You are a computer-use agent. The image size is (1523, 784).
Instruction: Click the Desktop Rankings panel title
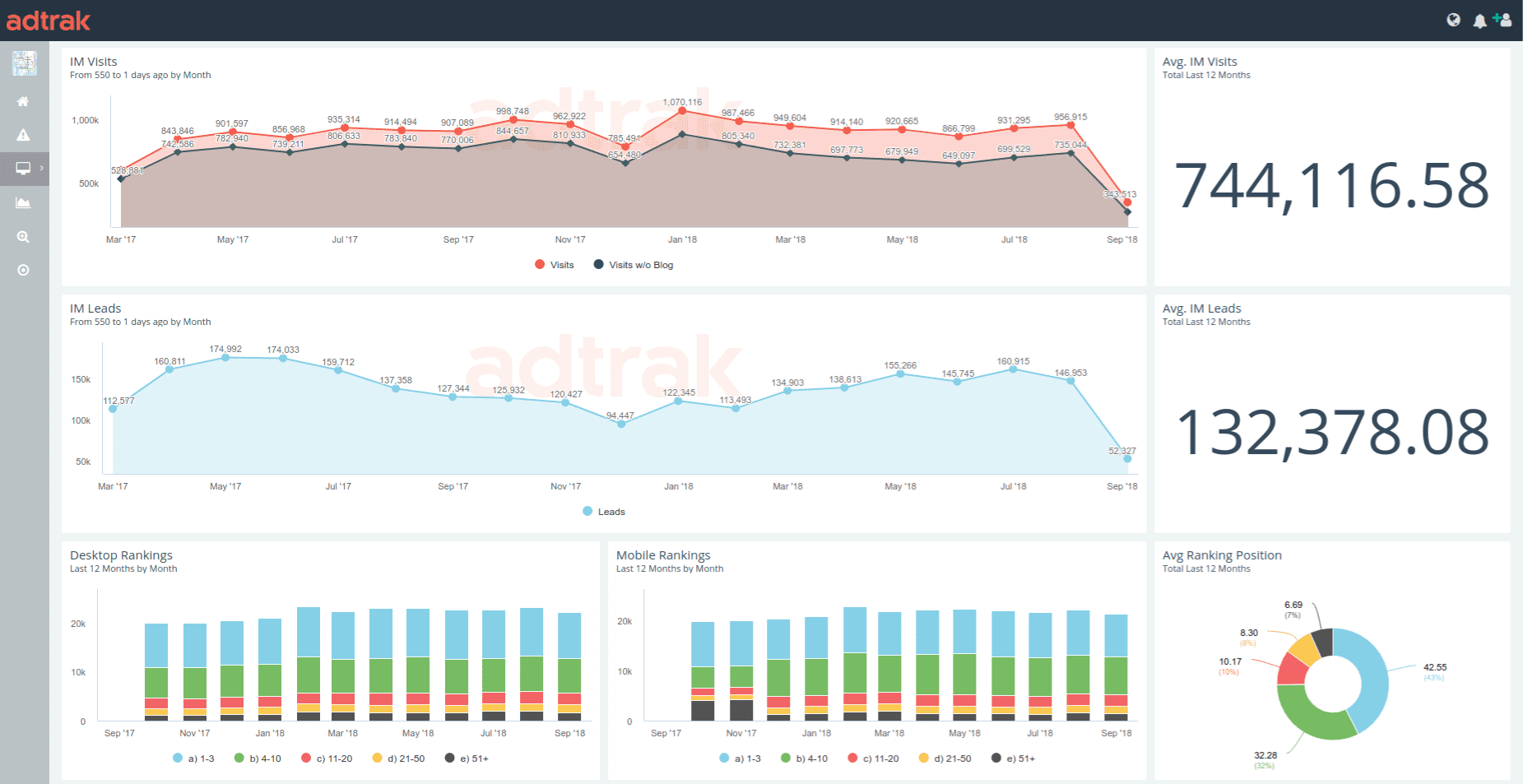(121, 555)
